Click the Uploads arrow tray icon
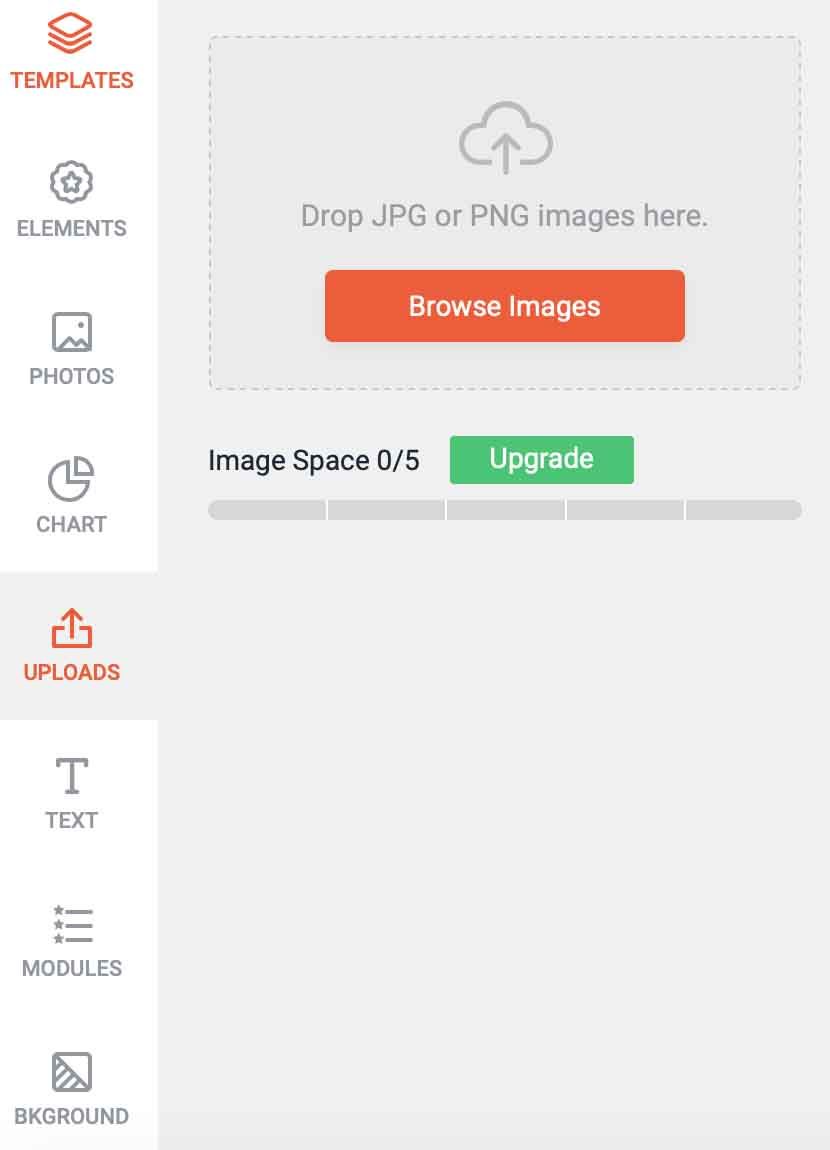This screenshot has width=830, height=1150. pyautogui.click(x=72, y=628)
